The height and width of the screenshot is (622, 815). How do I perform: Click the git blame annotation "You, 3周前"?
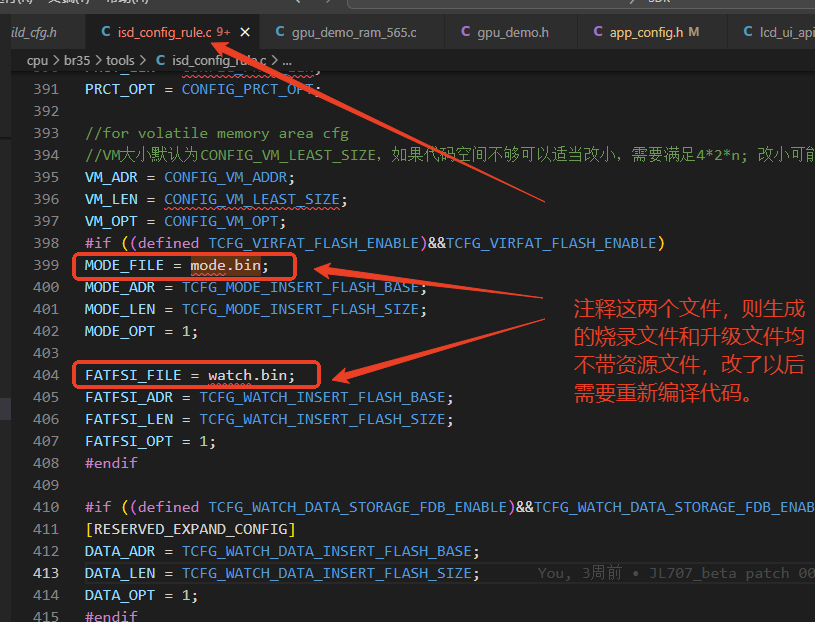[580, 573]
